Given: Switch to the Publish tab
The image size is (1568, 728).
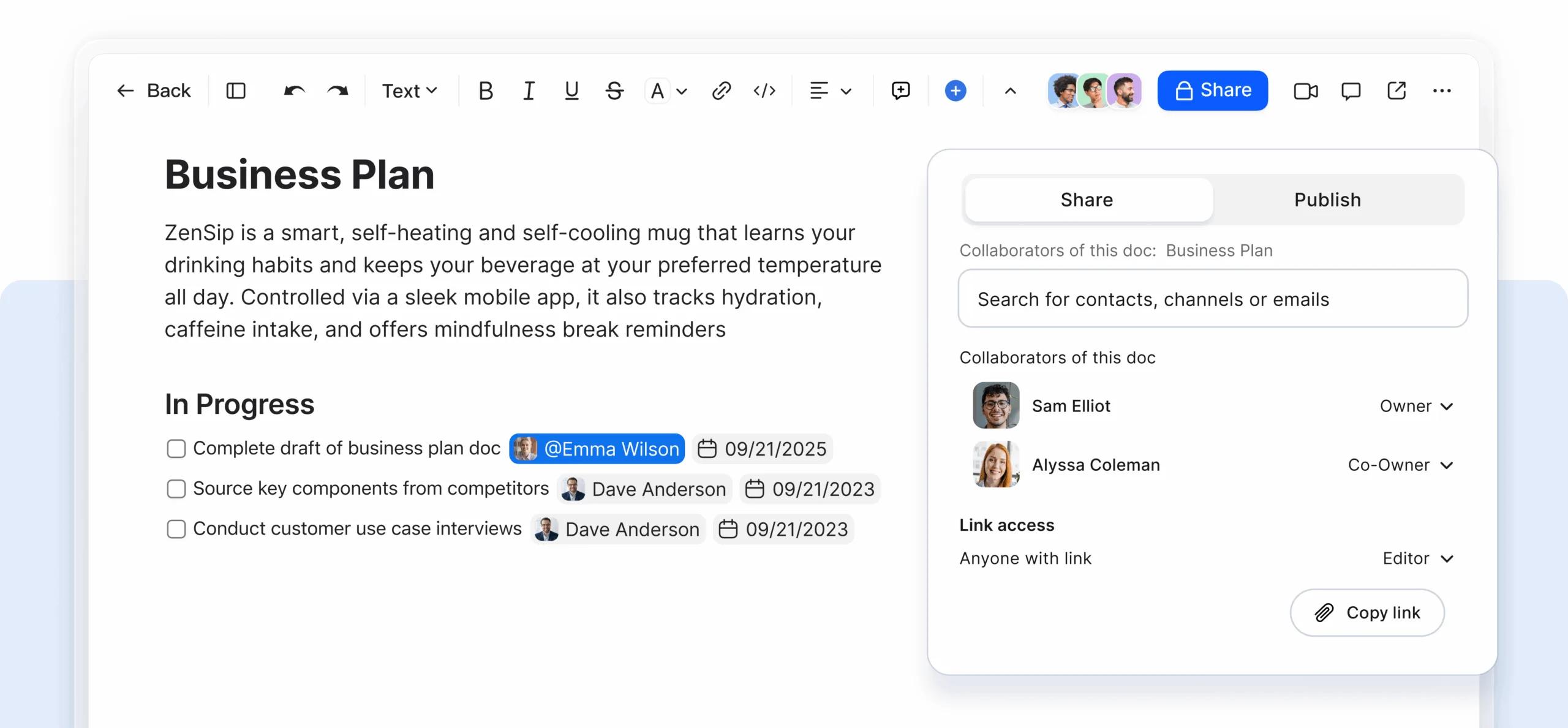Looking at the screenshot, I should [x=1327, y=200].
